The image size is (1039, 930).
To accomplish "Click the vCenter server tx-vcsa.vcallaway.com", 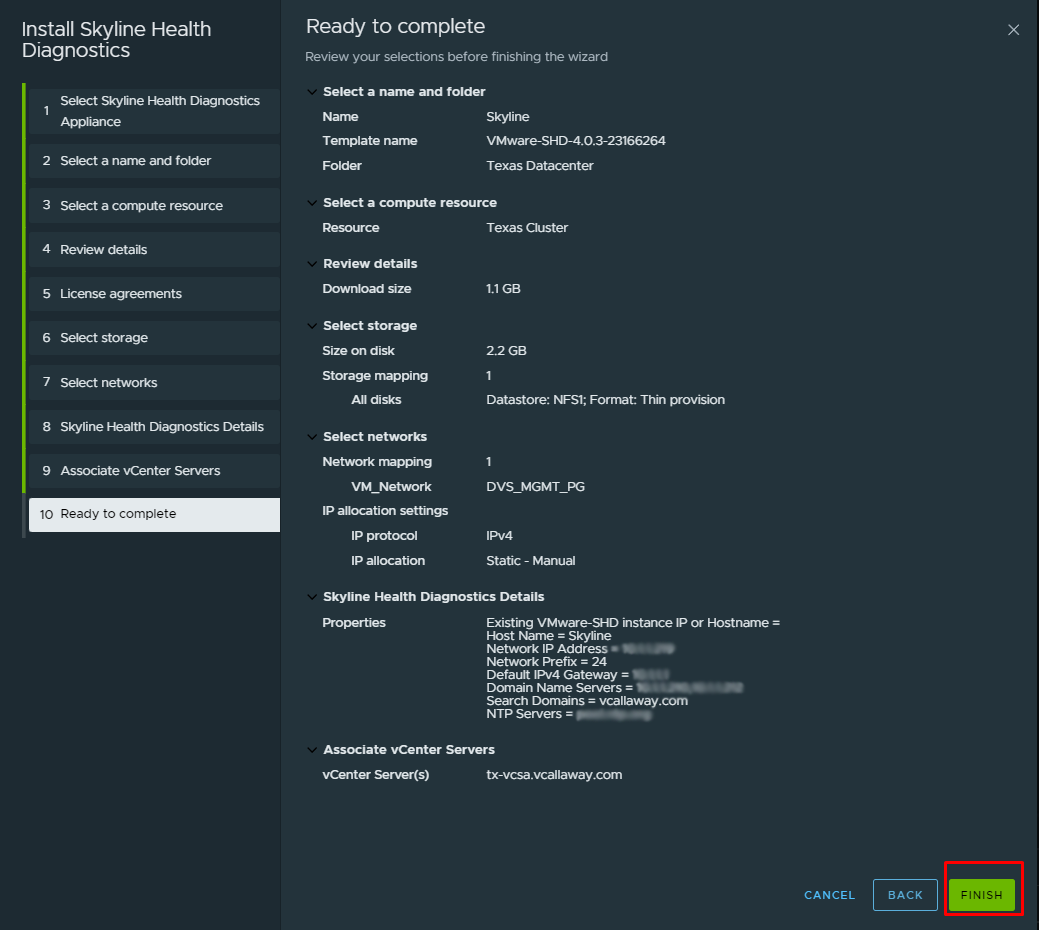I will tap(554, 775).
